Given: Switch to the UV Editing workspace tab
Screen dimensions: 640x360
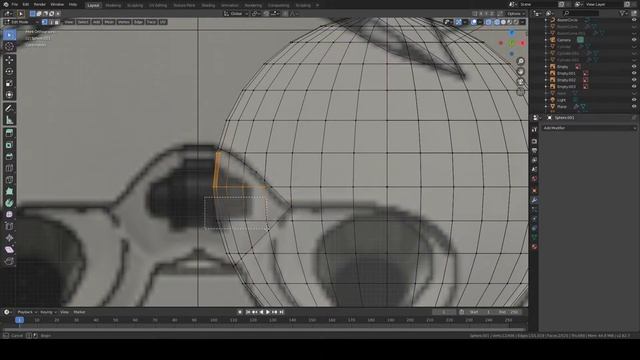Looking at the screenshot, I should [x=158, y=5].
